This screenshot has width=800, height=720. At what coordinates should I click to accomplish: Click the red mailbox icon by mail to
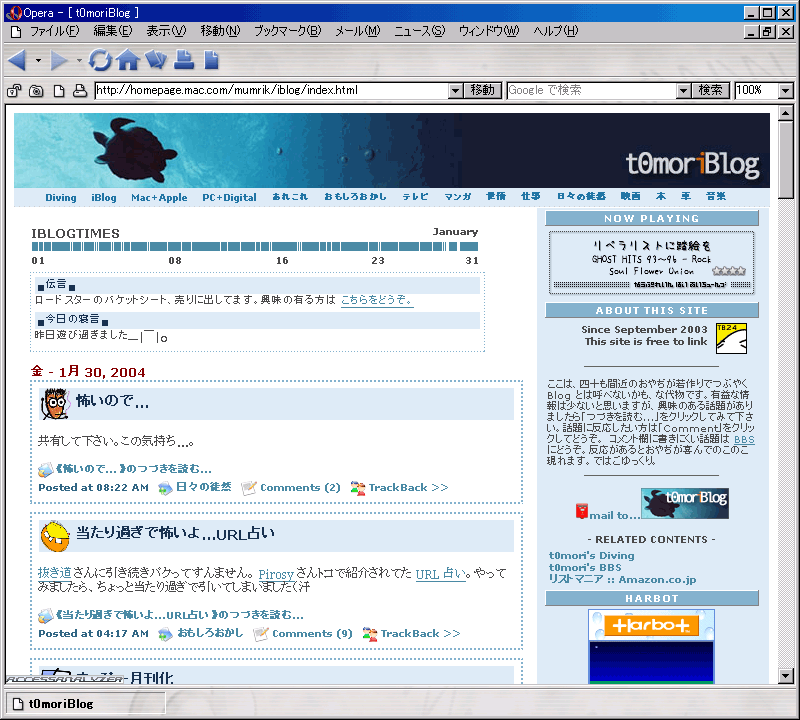(582, 511)
